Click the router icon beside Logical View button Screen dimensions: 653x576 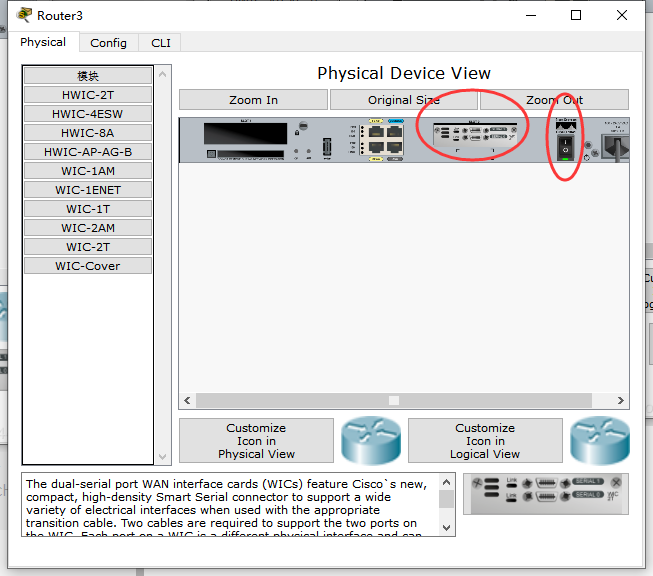click(x=600, y=440)
